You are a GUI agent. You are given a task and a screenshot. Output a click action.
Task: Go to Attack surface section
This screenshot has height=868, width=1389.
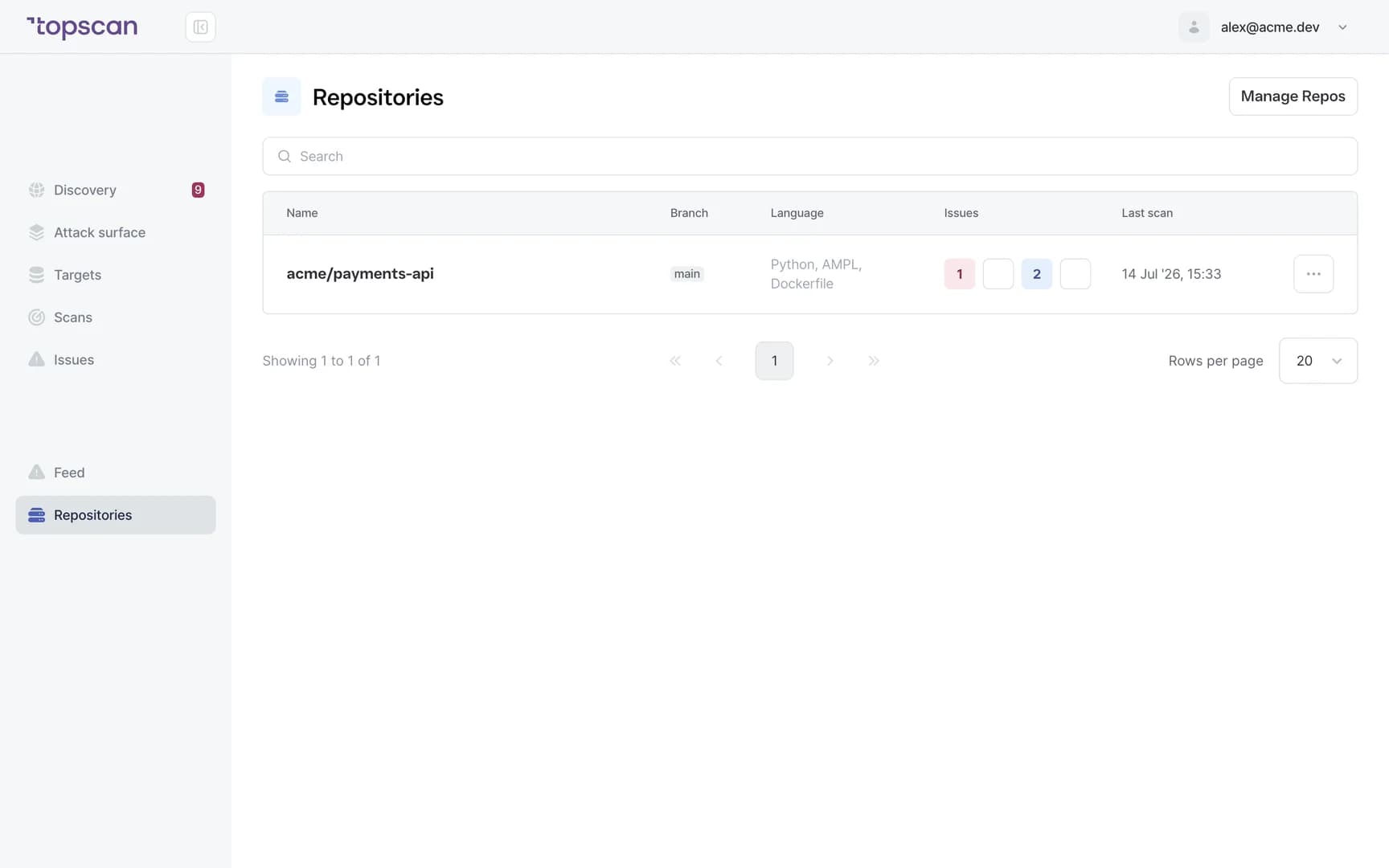(x=116, y=232)
